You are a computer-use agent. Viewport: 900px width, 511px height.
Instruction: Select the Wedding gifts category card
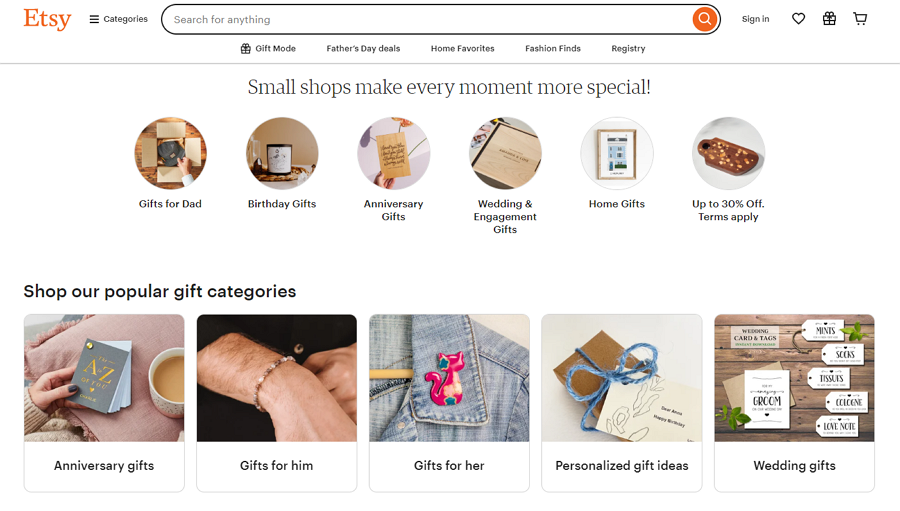[x=794, y=402]
